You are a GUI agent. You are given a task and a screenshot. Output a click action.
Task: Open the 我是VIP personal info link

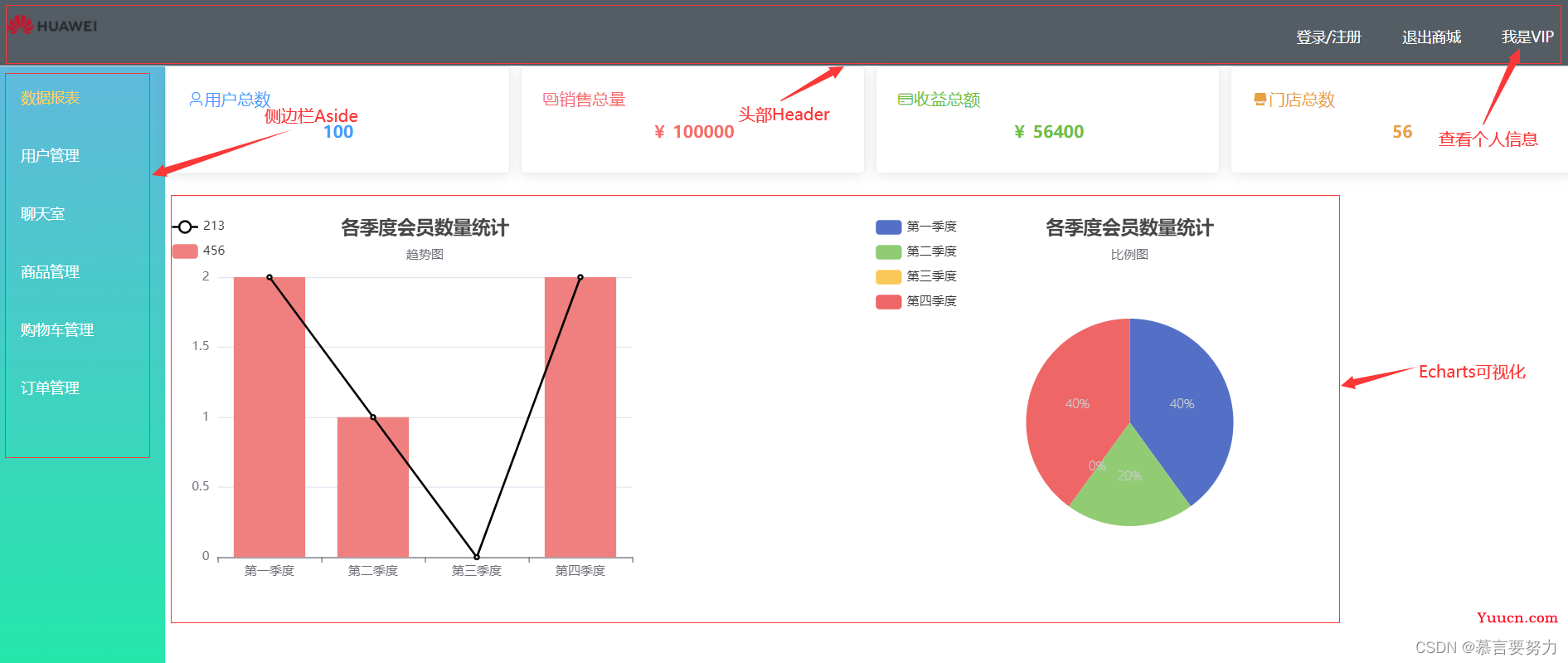click(x=1527, y=37)
